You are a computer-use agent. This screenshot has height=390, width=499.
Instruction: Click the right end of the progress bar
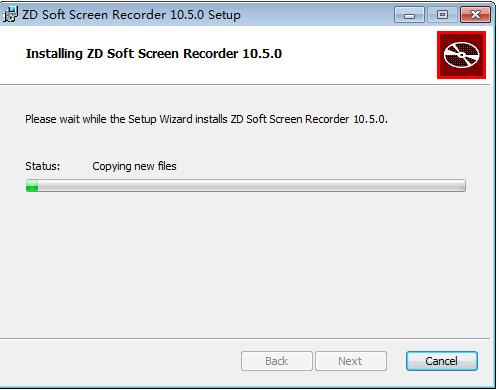tap(462, 185)
